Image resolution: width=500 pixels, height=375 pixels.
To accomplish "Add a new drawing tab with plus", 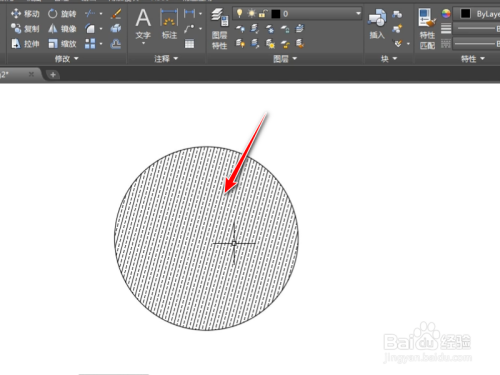I will click(x=53, y=75).
